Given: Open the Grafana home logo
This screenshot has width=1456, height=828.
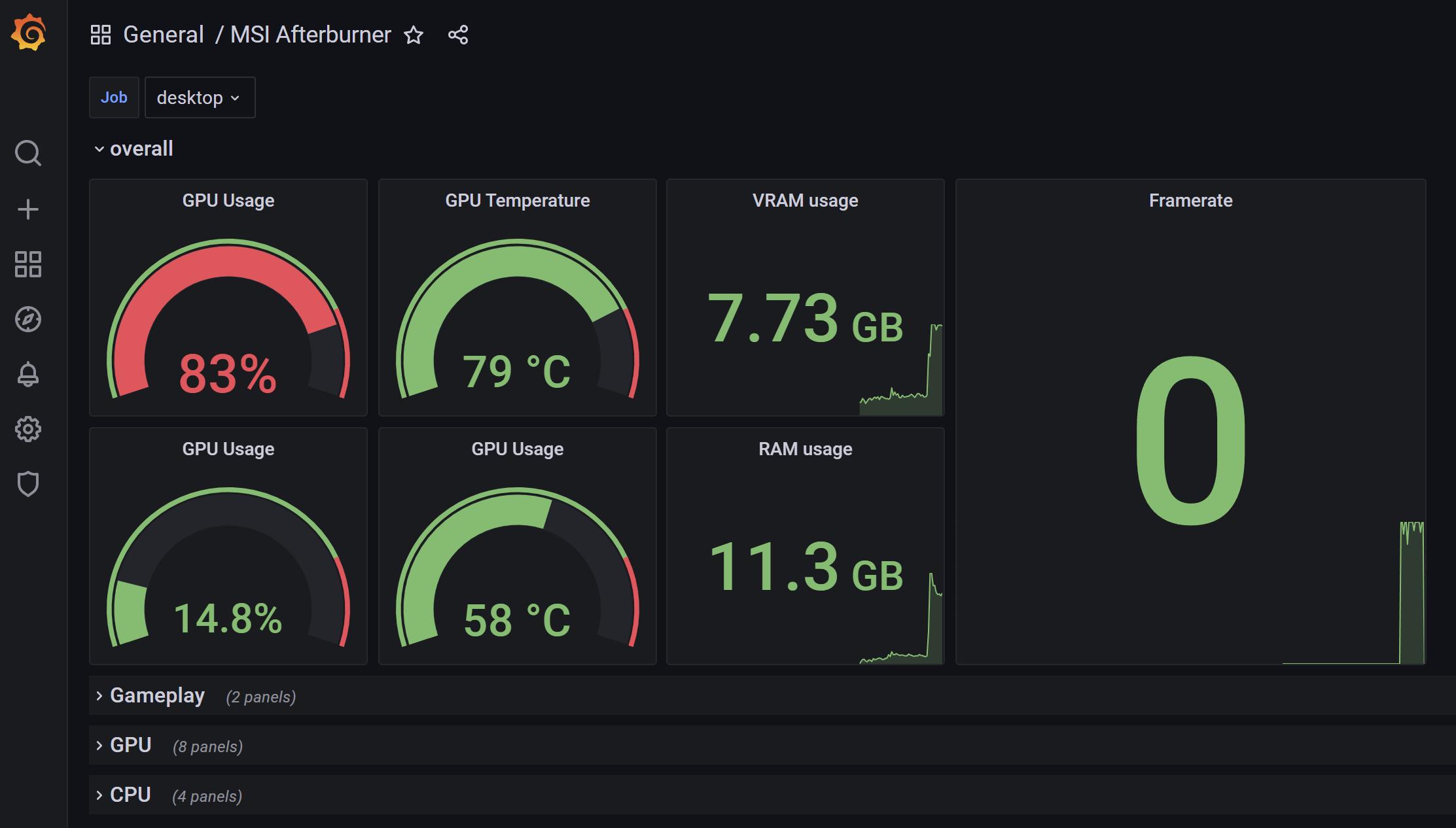Looking at the screenshot, I should 28,33.
